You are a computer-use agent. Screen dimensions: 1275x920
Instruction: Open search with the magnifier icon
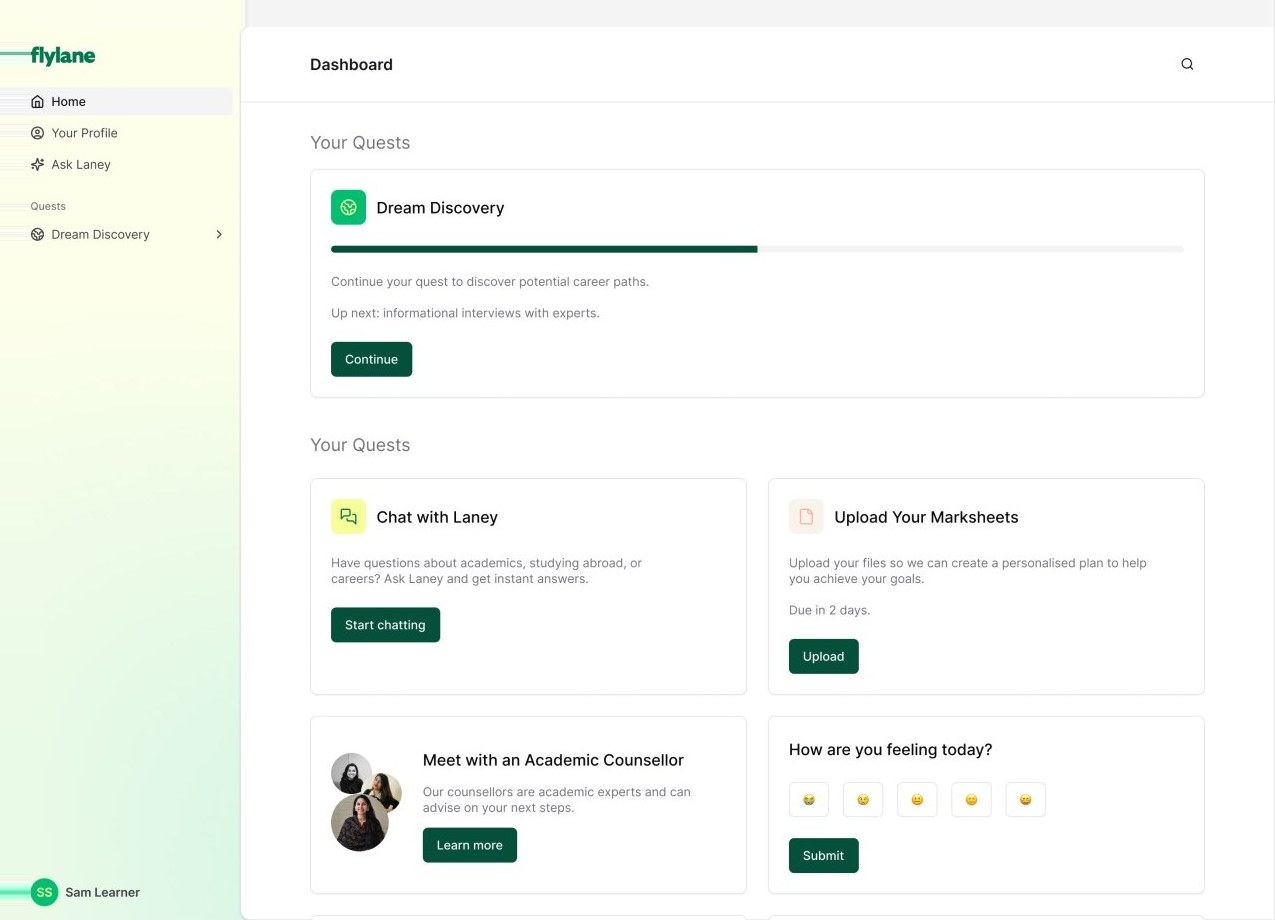1187,64
